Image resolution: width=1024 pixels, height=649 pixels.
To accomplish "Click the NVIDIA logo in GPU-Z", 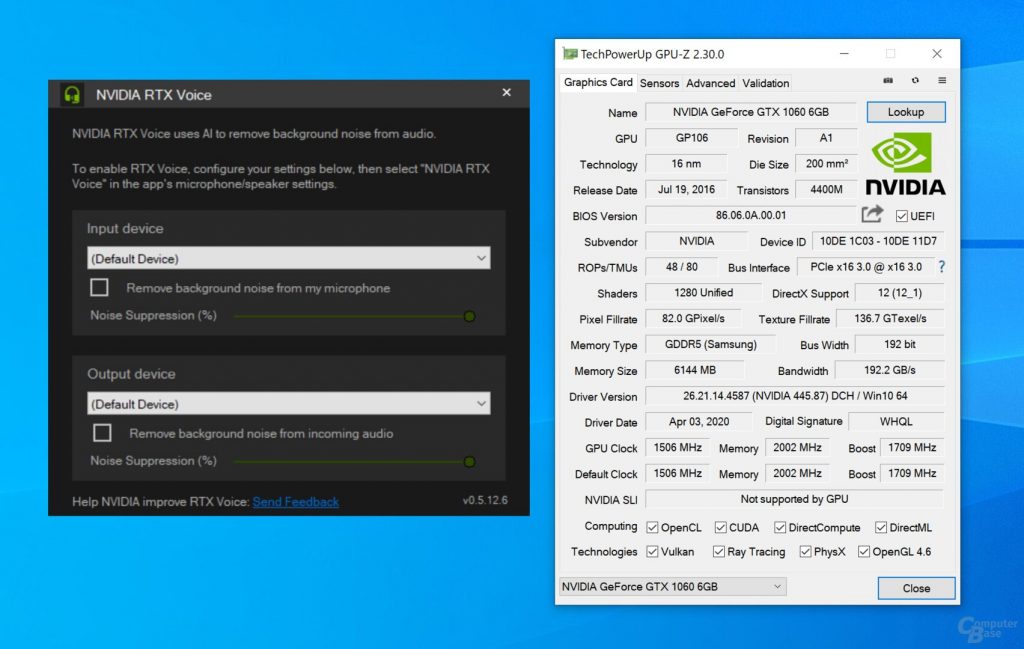I will (906, 163).
